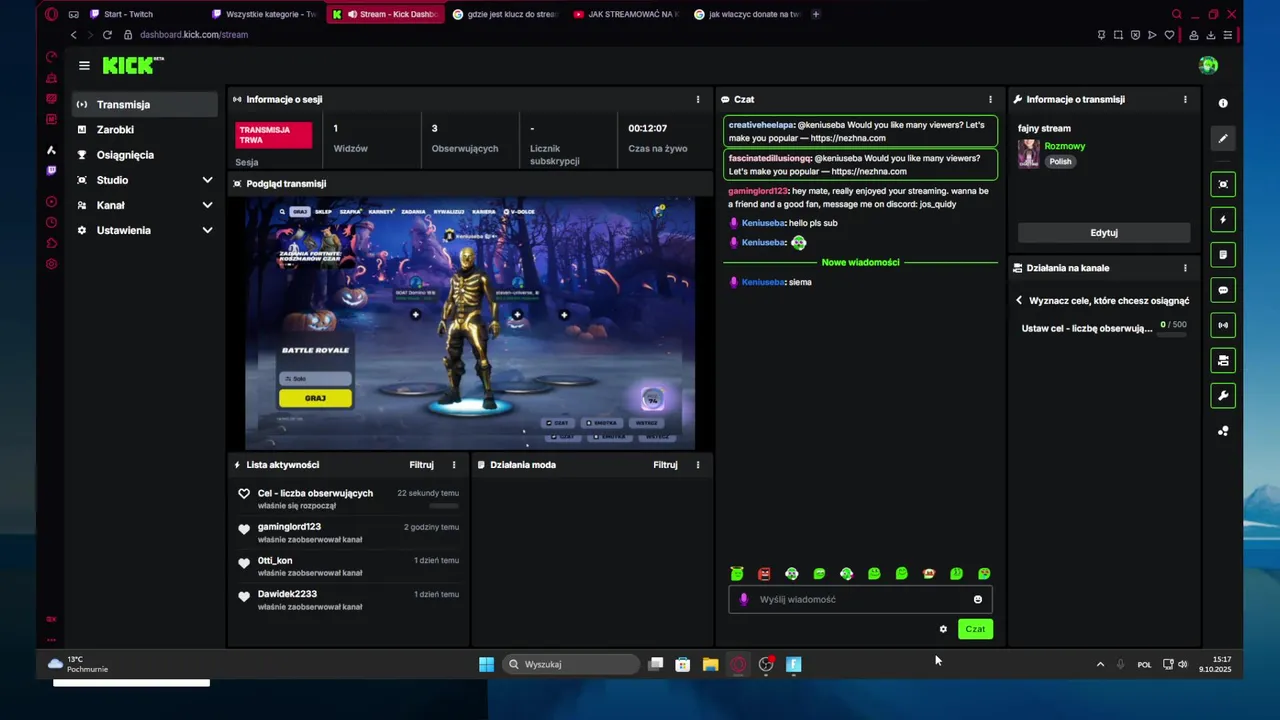This screenshot has height=720, width=1280.
Task: Click gaminglord123 in the activity list
Action: (289, 527)
